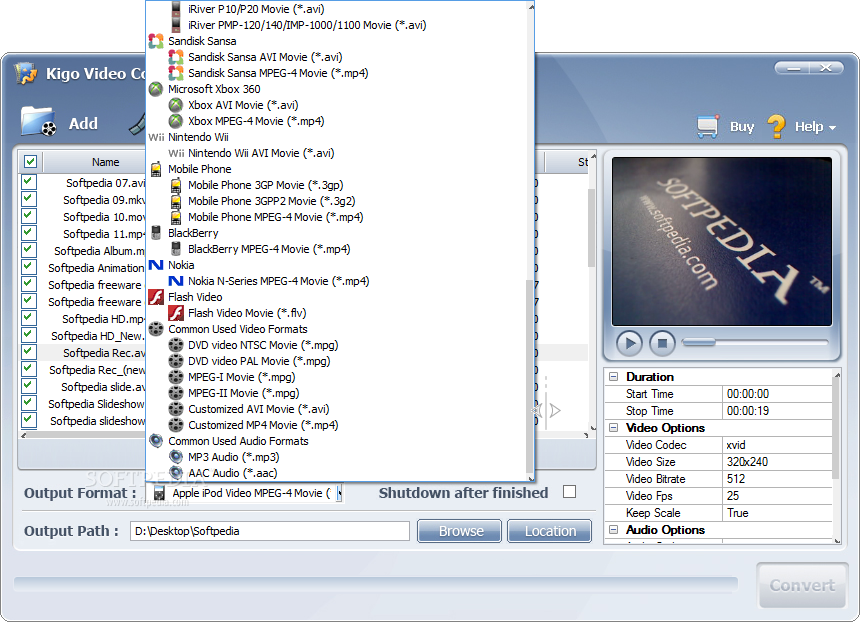Enable Shutdown after finished checkbox
Image resolution: width=860 pixels, height=622 pixels.
coord(569,491)
